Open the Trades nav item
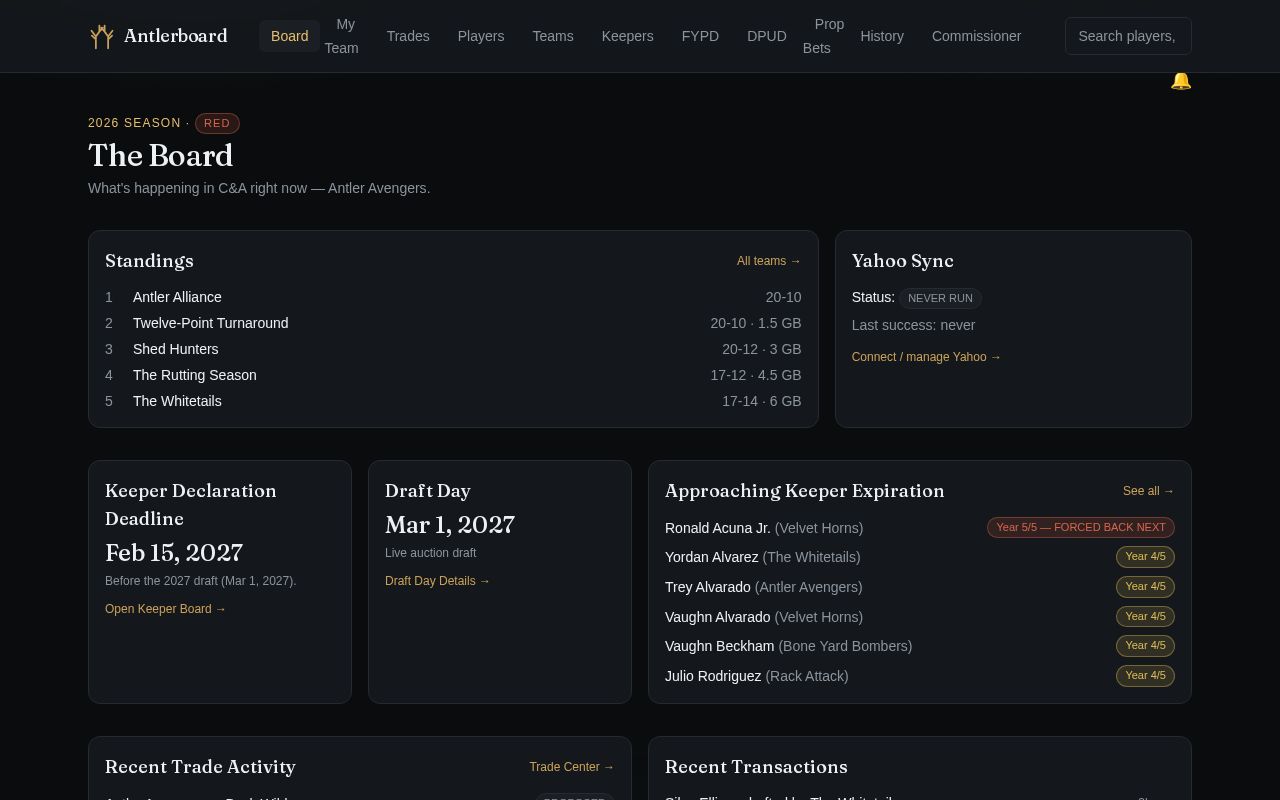Viewport: 1280px width, 800px height. pyautogui.click(x=408, y=36)
